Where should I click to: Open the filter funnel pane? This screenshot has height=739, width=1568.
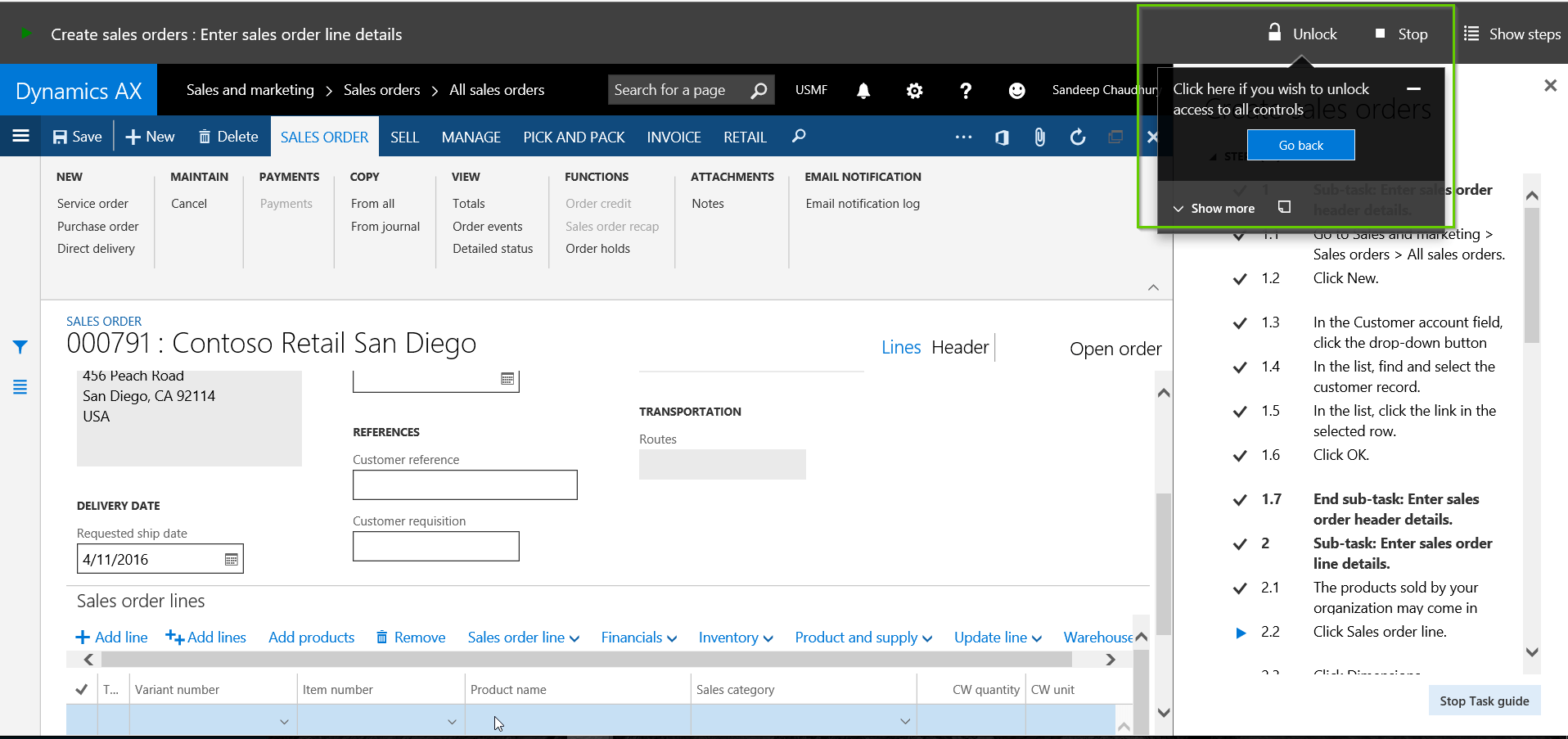pyautogui.click(x=20, y=347)
